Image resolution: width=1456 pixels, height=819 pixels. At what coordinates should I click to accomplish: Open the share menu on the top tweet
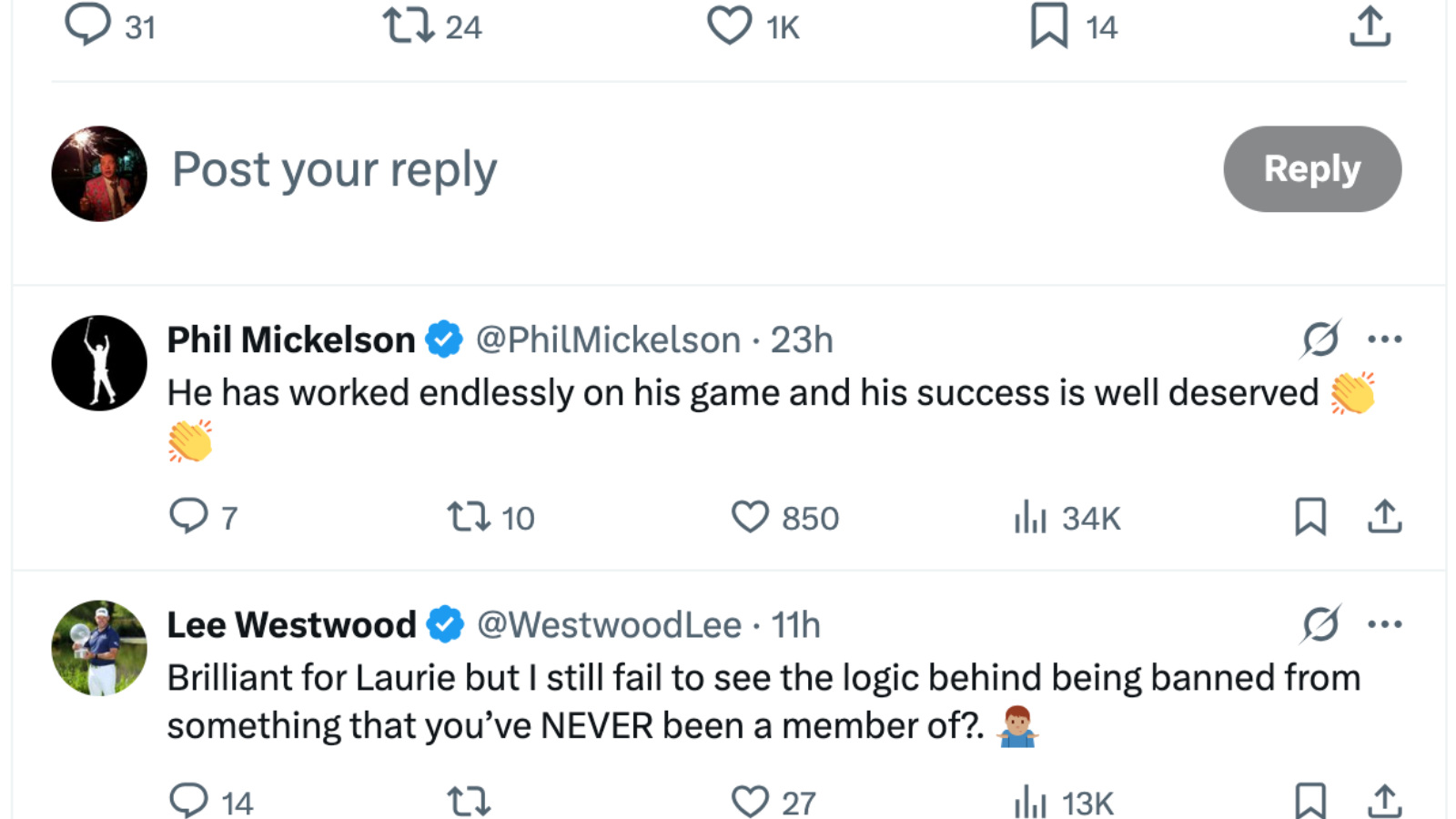click(x=1370, y=27)
